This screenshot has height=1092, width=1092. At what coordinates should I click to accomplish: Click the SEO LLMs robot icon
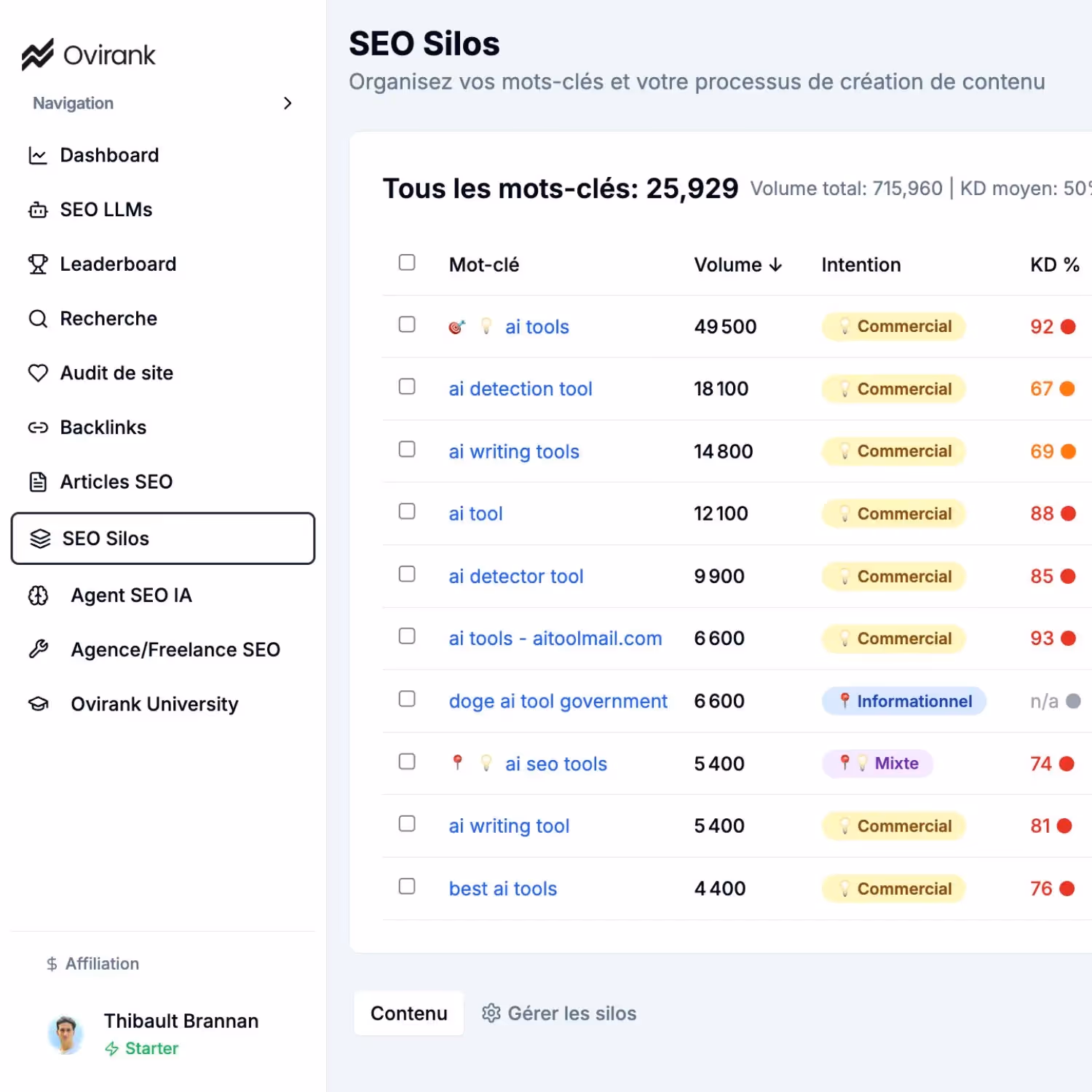(38, 210)
